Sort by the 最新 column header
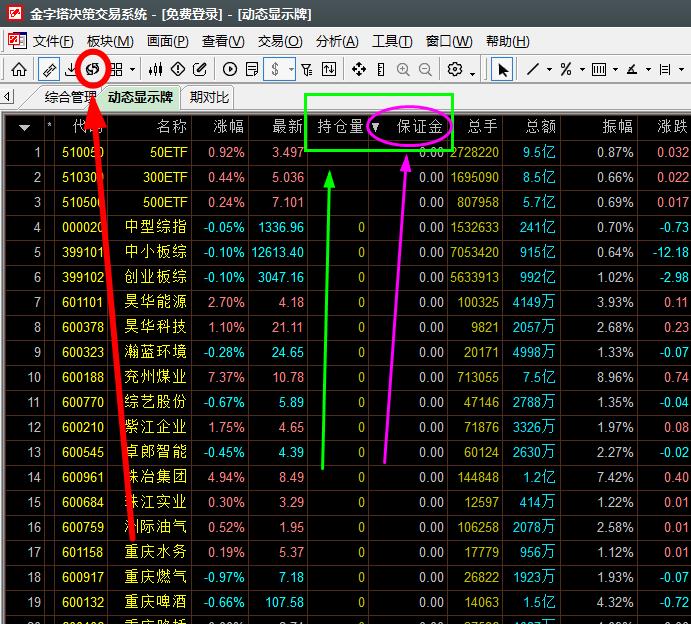Image resolution: width=691 pixels, height=624 pixels. pos(287,127)
